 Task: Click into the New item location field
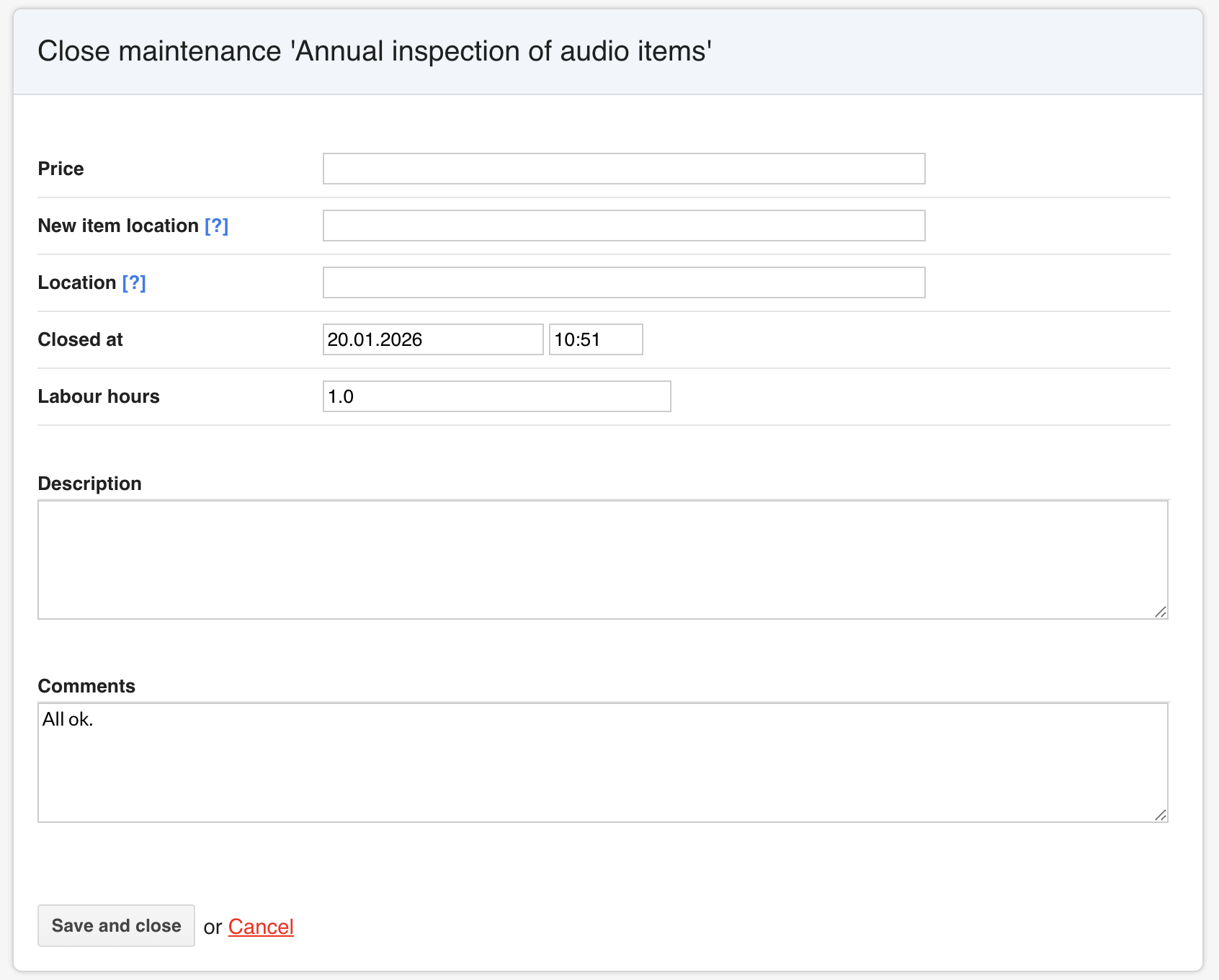(x=623, y=226)
